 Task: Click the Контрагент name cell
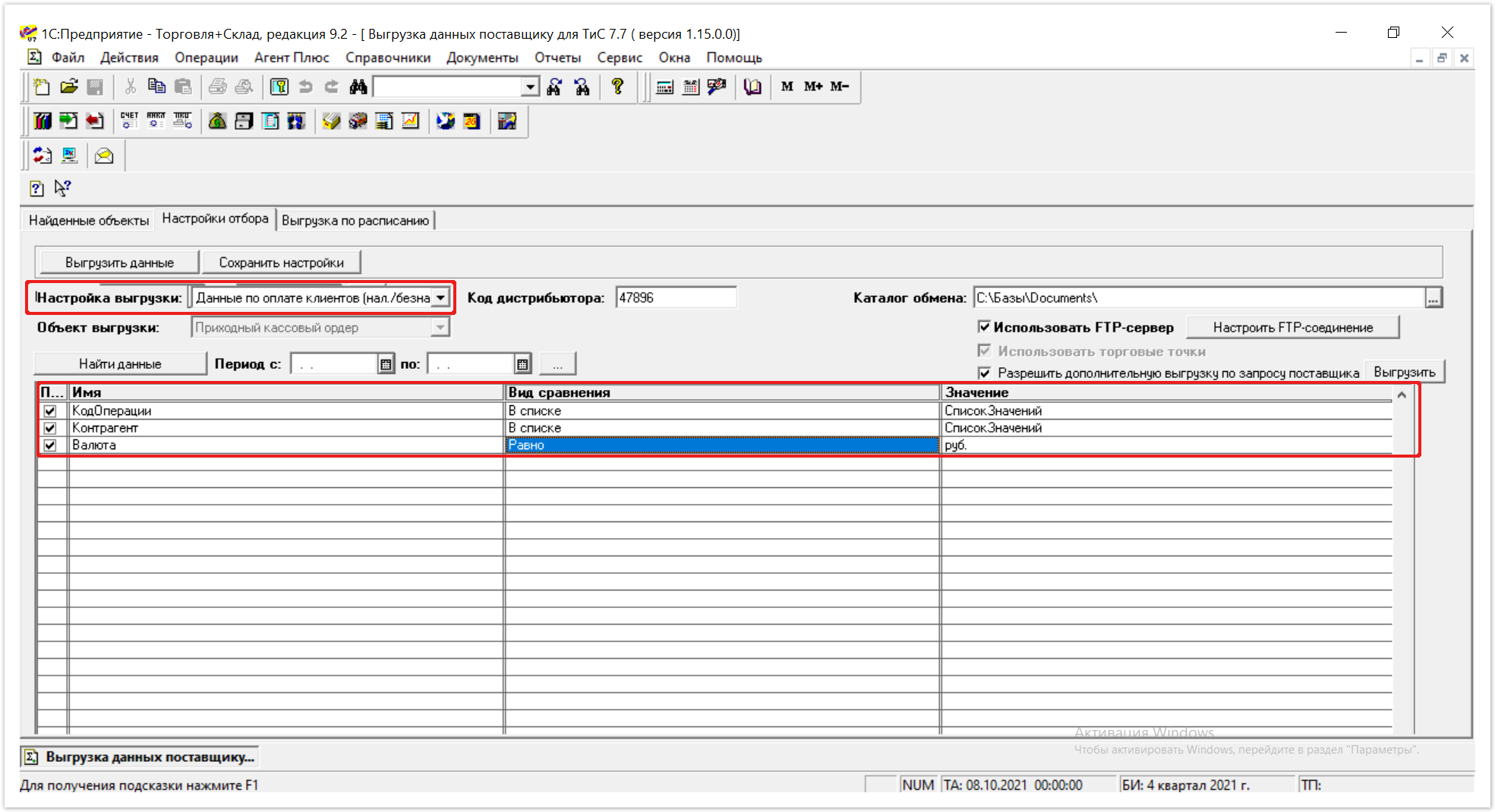(286, 428)
